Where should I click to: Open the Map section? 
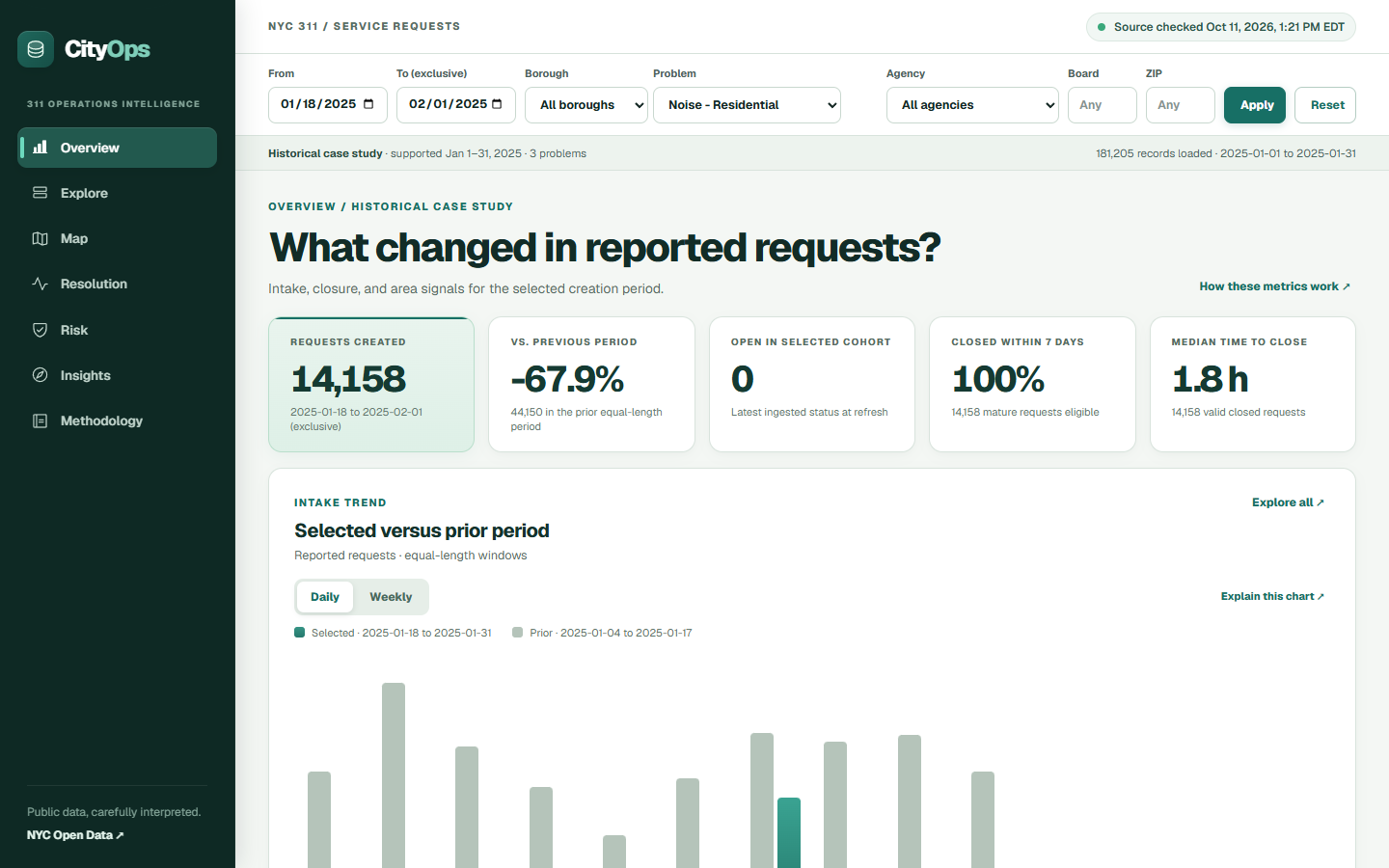[117, 238]
